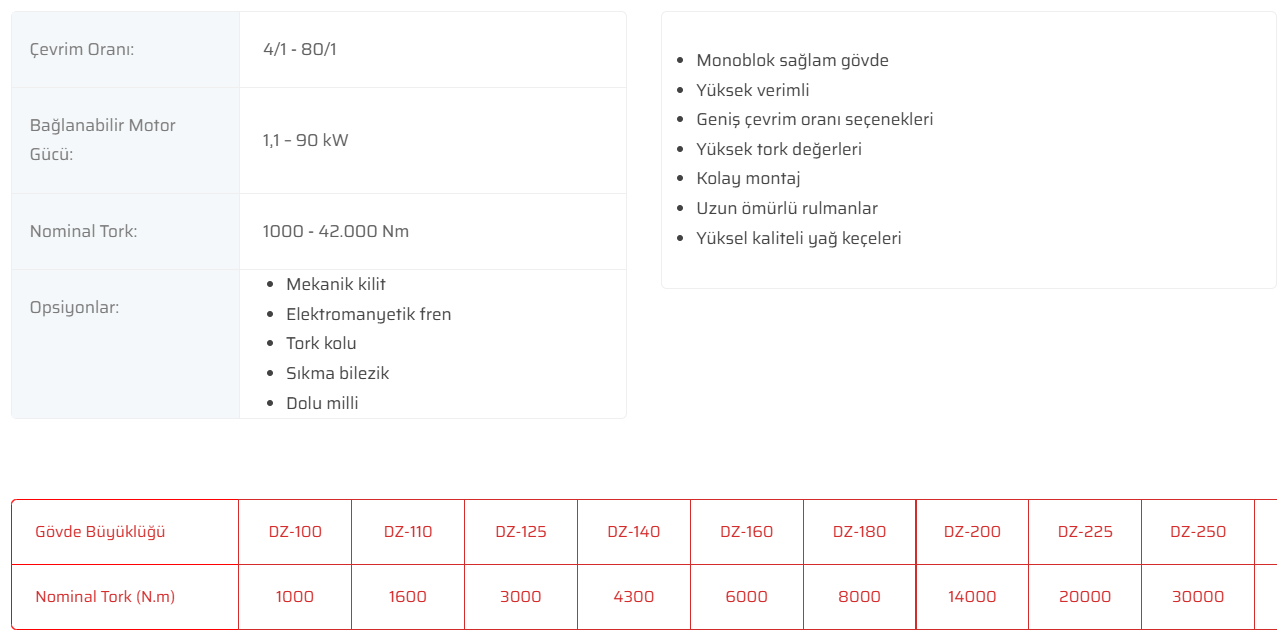Click the Elektromanyetik fren option

tap(368, 314)
